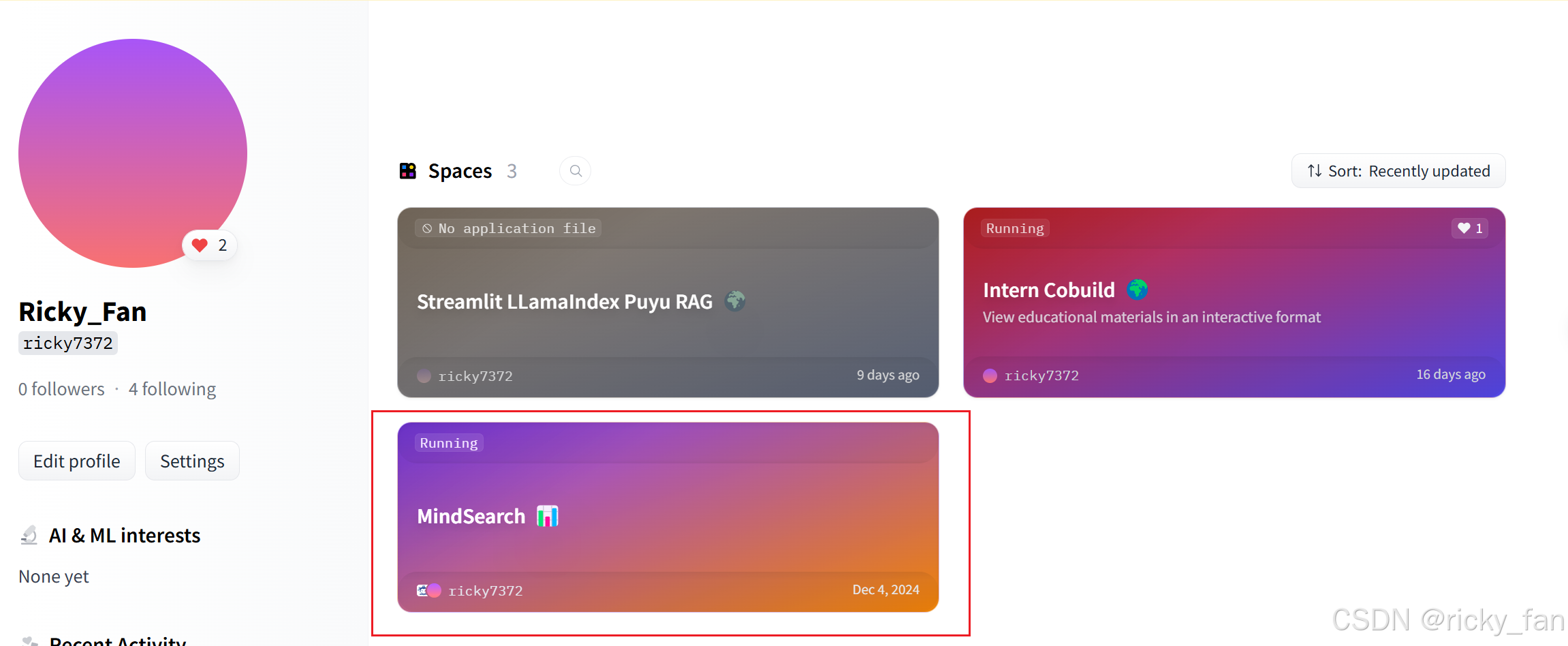This screenshot has height=646, width=1568.
Task: Click ricky7372 author name on Intern Cobuild card
Action: click(x=1041, y=375)
